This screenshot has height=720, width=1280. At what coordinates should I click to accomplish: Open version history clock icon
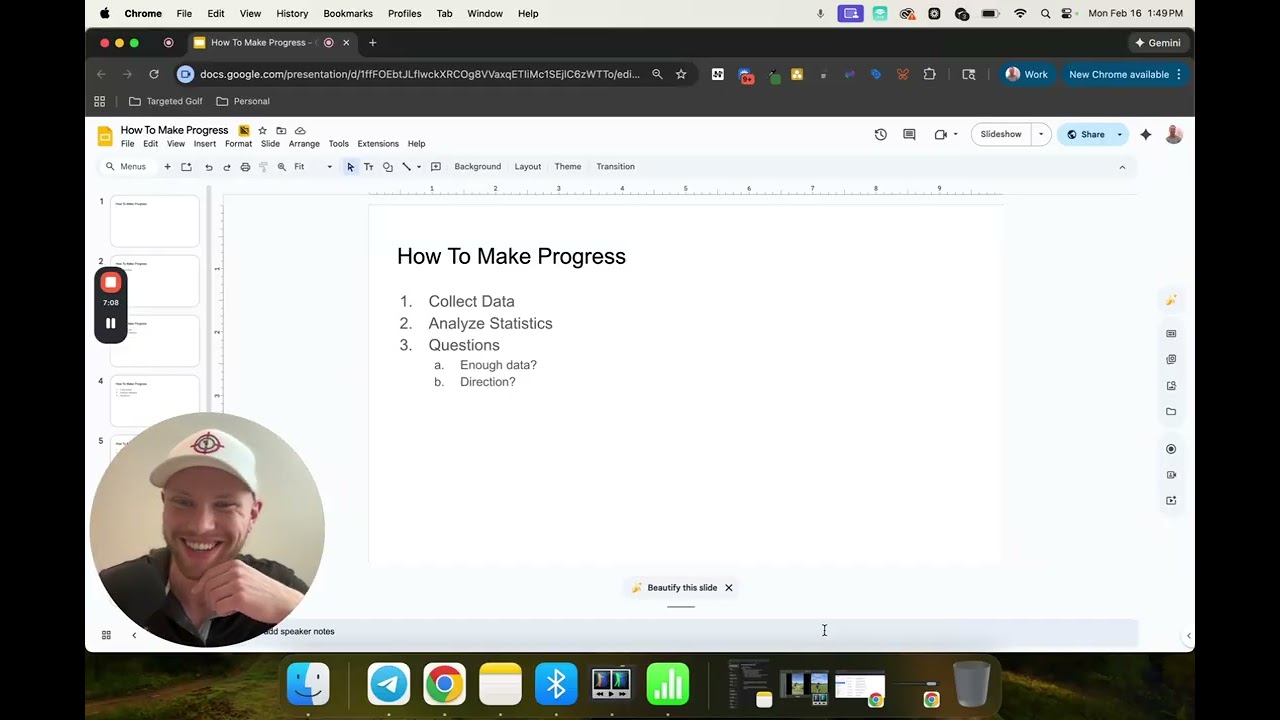click(x=880, y=134)
